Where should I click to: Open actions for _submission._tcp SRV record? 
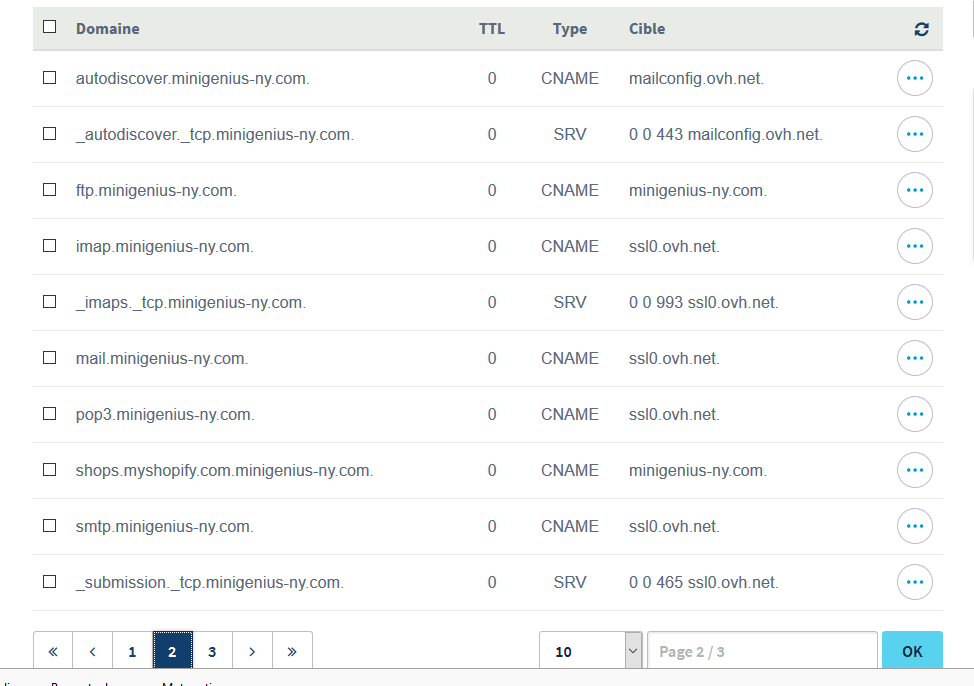(x=914, y=582)
